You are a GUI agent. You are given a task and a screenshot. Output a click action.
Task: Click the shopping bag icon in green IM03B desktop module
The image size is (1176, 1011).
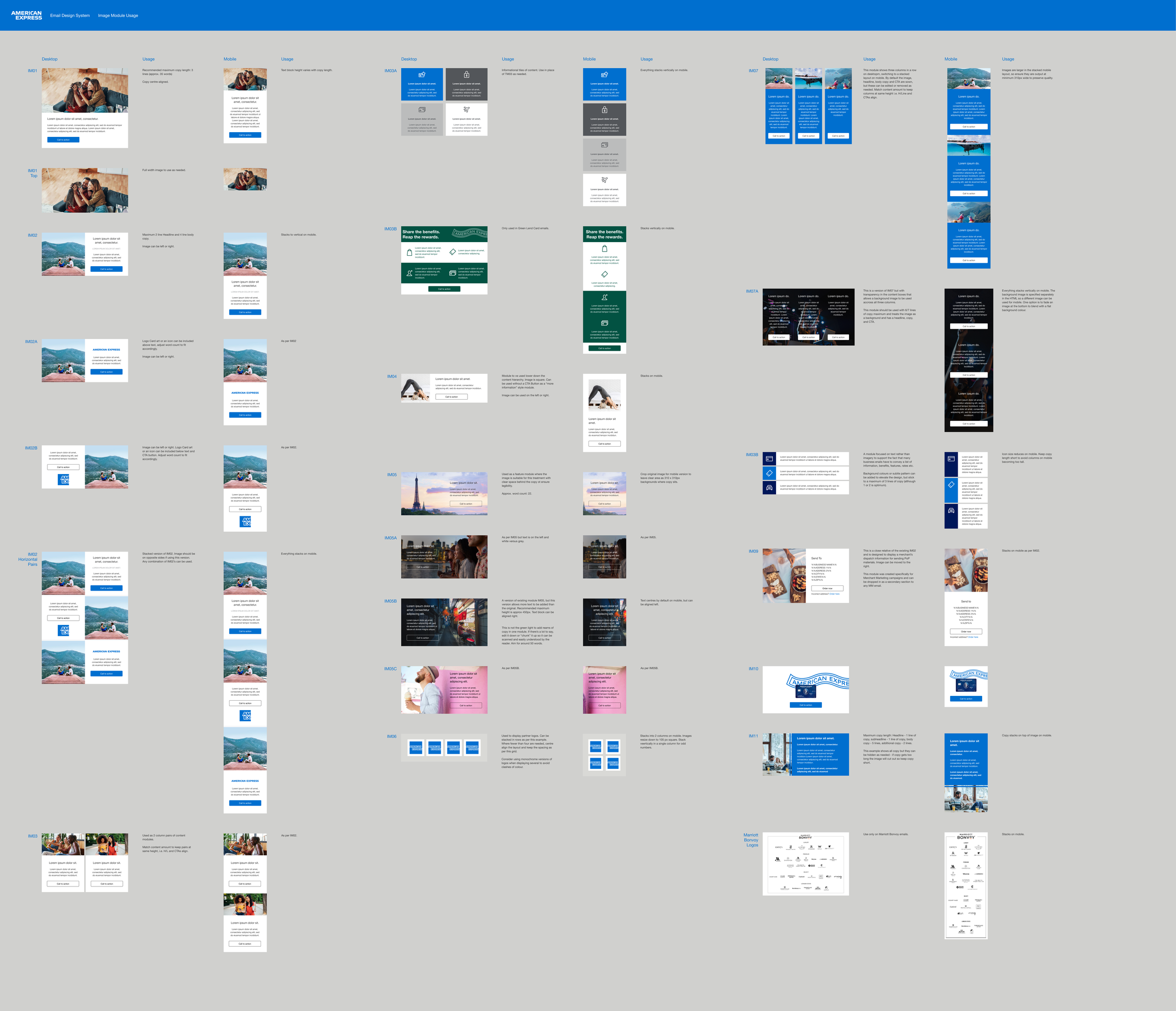[409, 253]
